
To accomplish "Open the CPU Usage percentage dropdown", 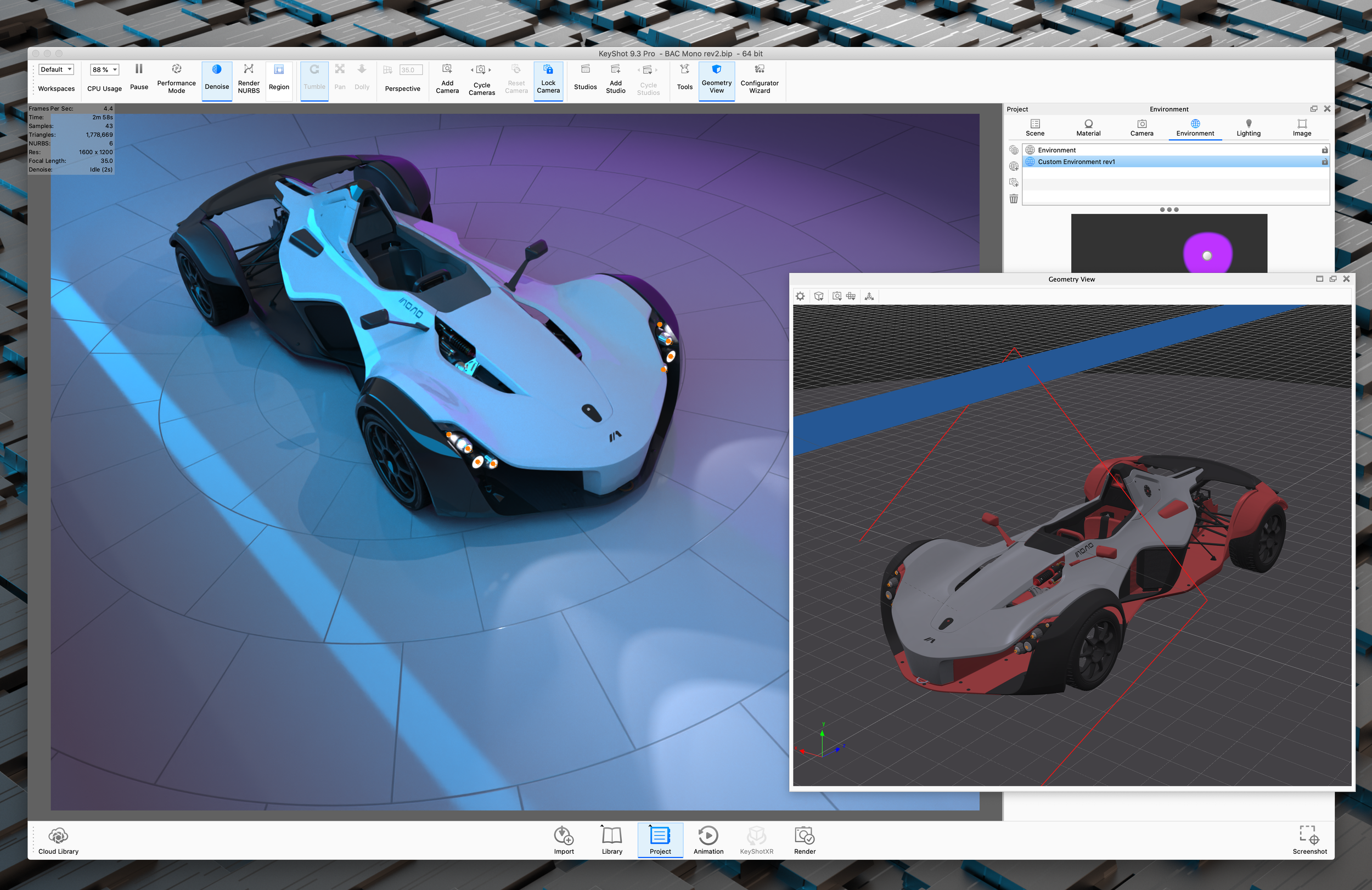I will tap(104, 70).
